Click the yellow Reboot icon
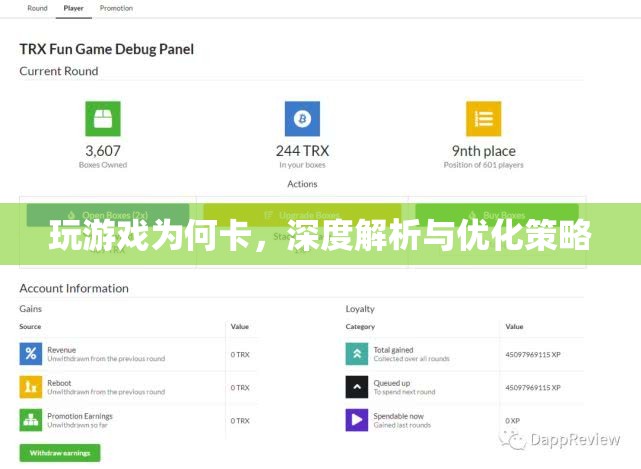Screen dimensions: 641x469 tap(31, 387)
